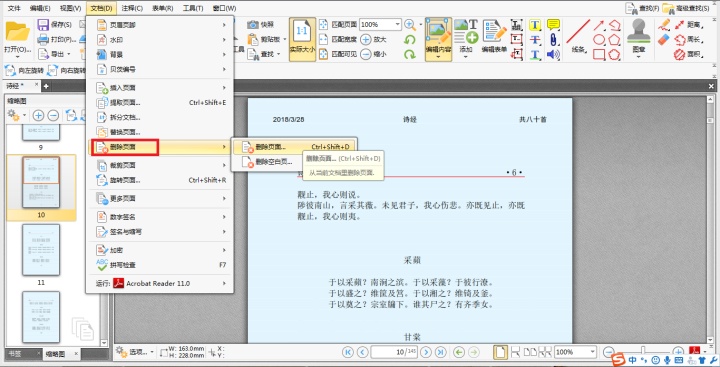This screenshot has height=367, width=720.
Task: Toggle the 实际大小 1:1 view button
Action: tap(303, 40)
